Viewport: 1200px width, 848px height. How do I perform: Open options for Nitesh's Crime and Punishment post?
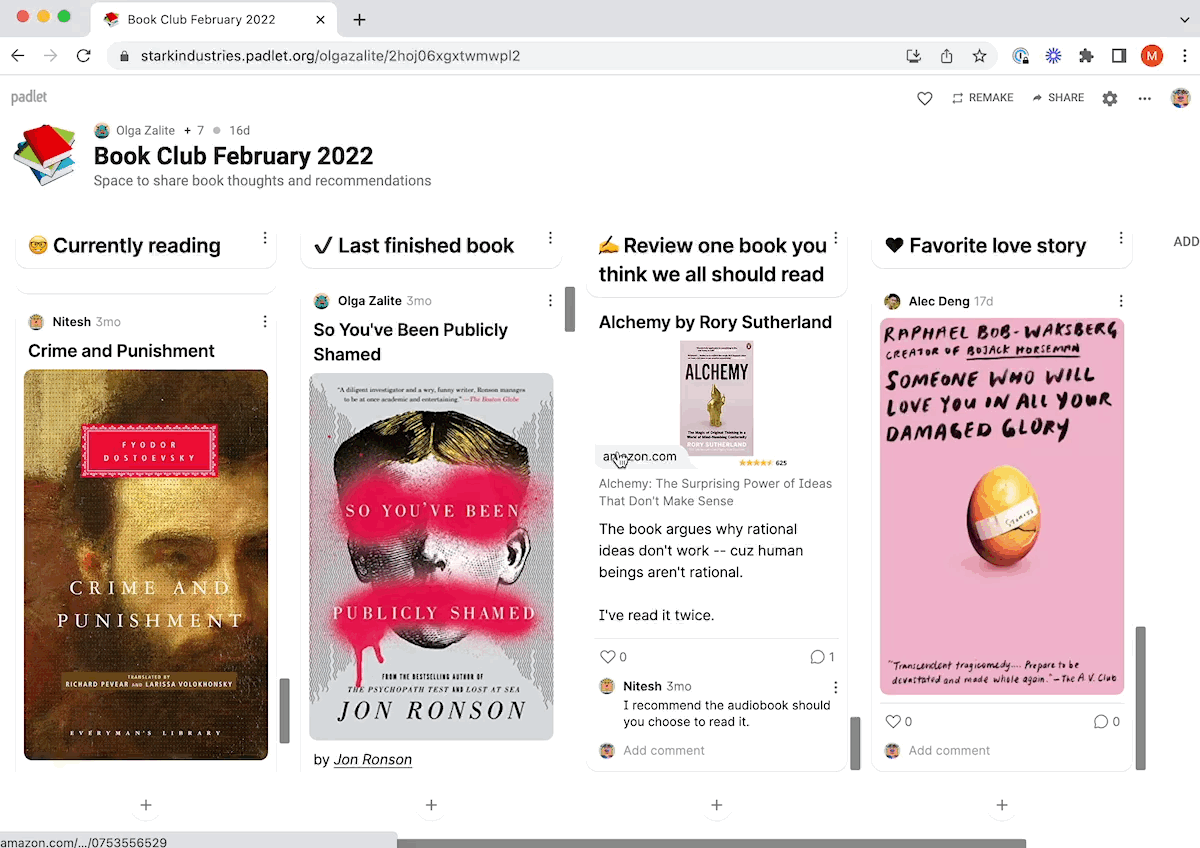[x=265, y=322]
